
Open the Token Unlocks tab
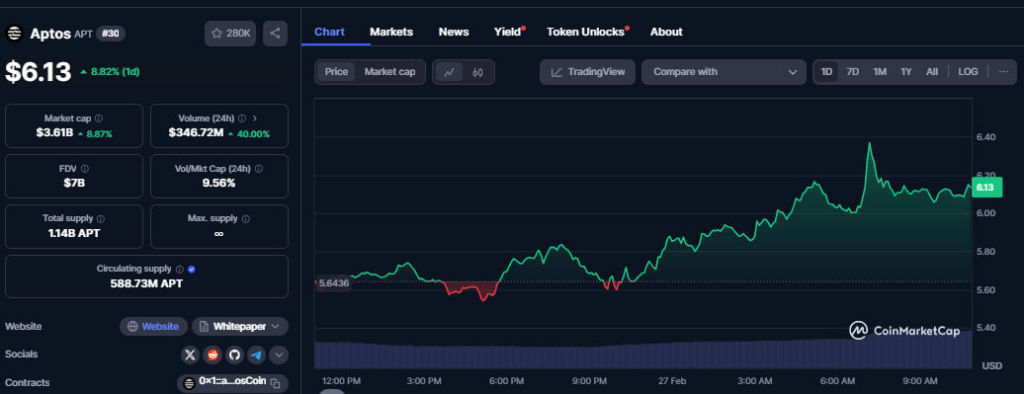tap(586, 31)
